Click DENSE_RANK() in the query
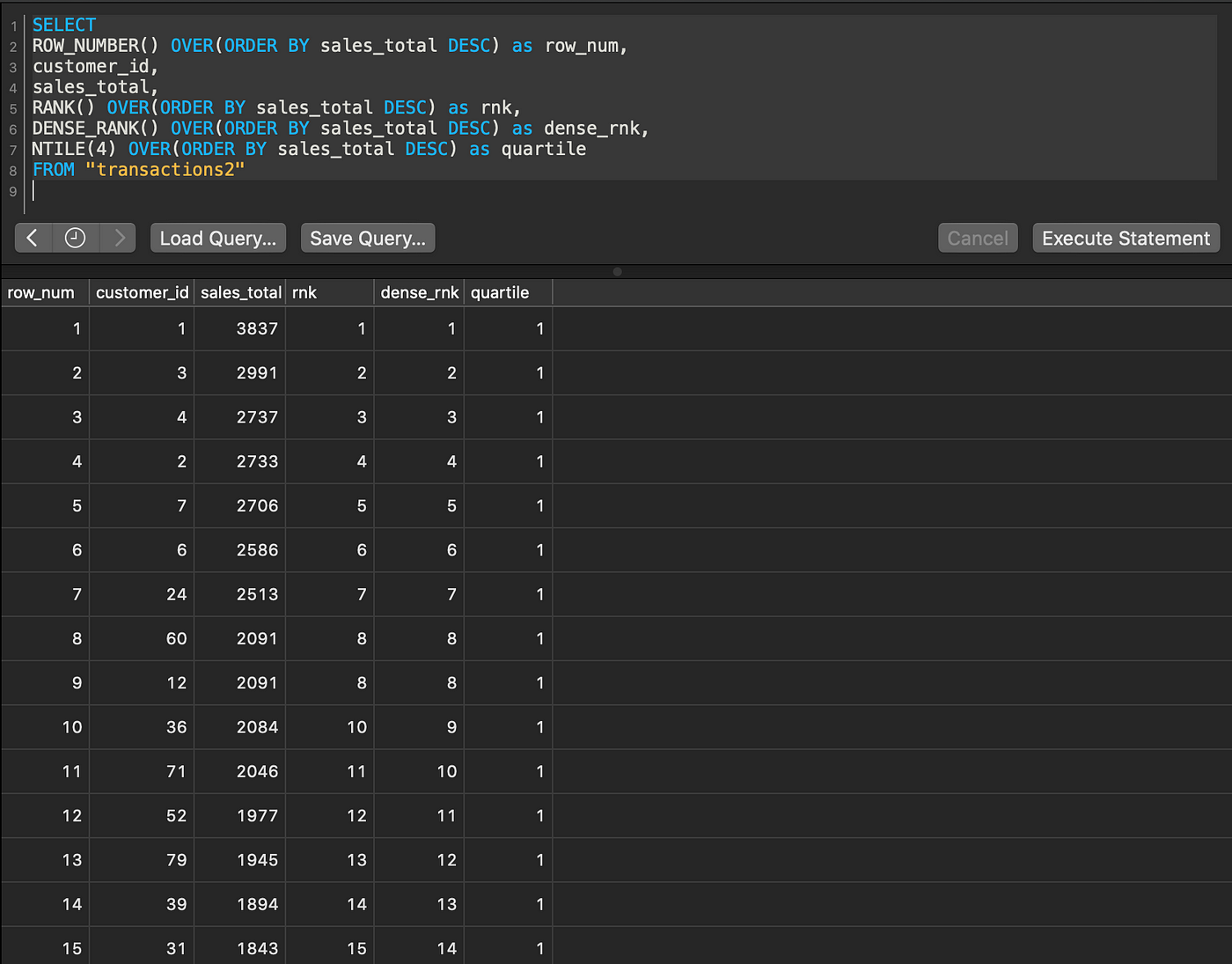The width and height of the screenshot is (1232, 964). pyautogui.click(x=96, y=129)
